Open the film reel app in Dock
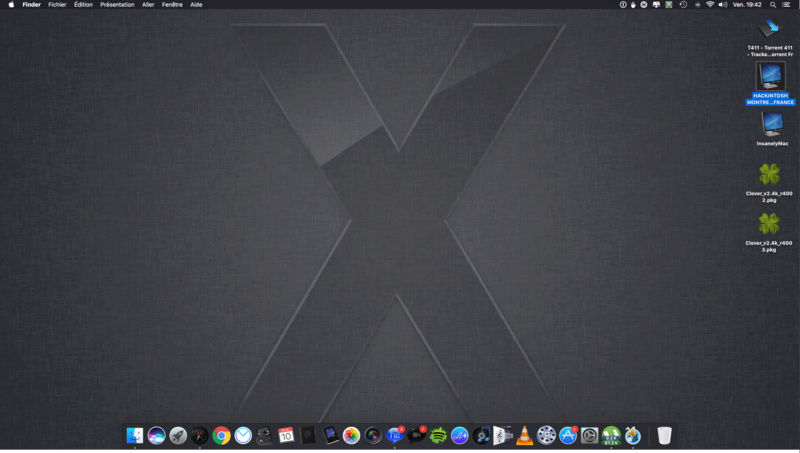Screen dimensions: 800x453 pyautogui.click(x=546, y=435)
